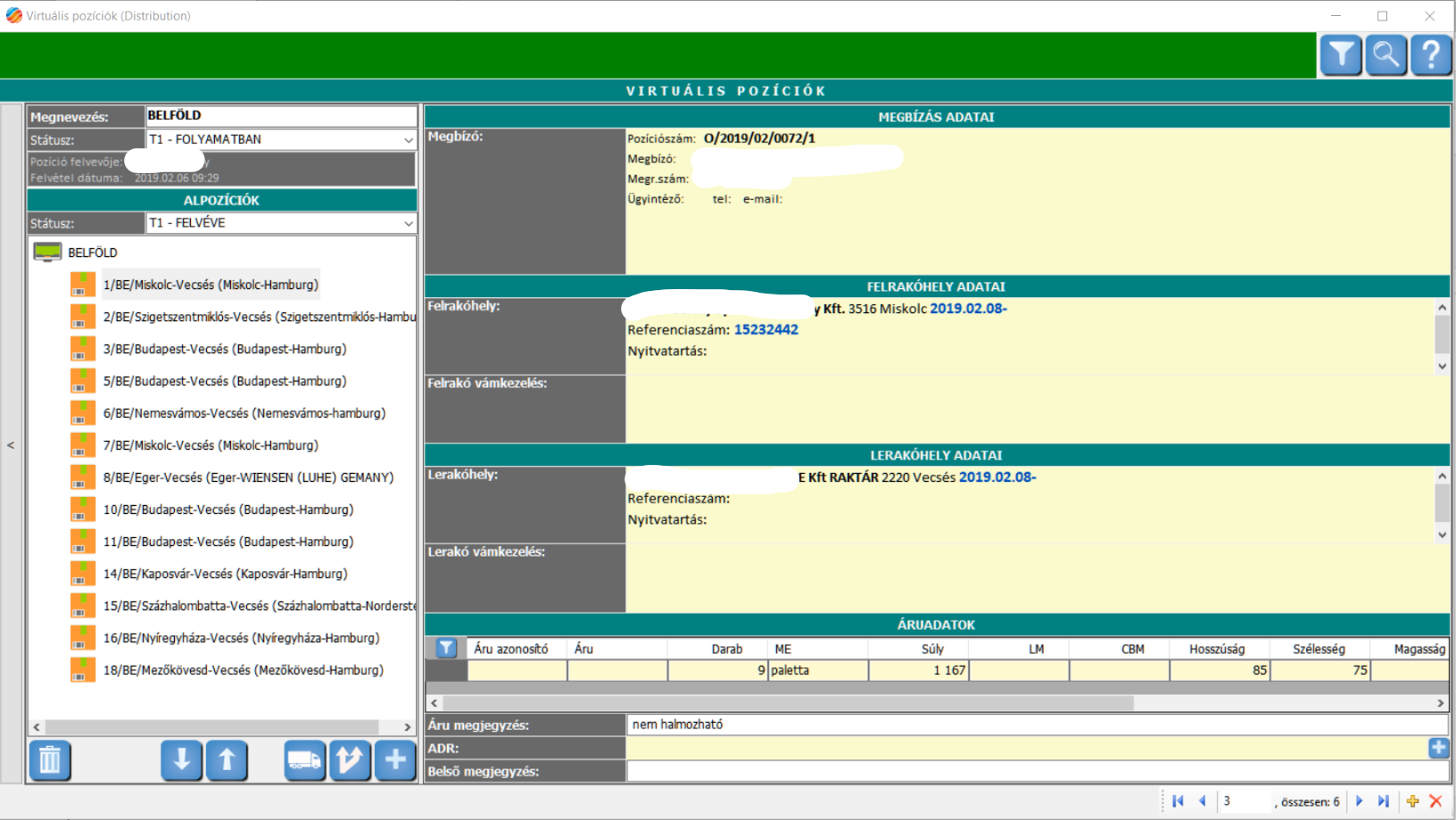Click Felrakóhely date 2019.02.08-
This screenshot has height=820, width=1456.
[969, 308]
